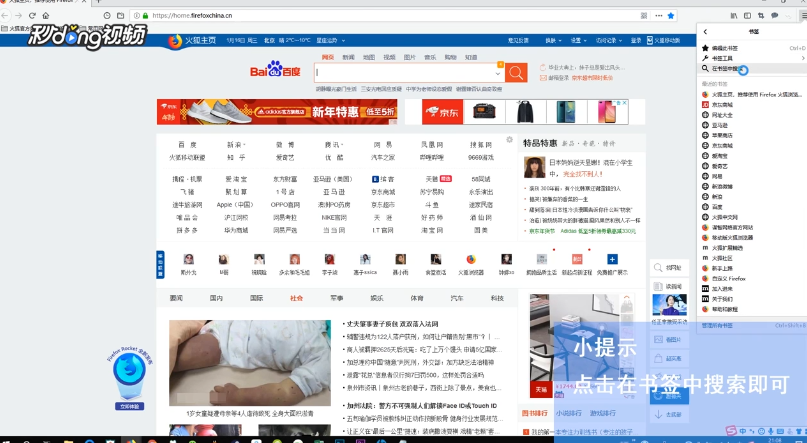Switch to the 国内 news tab
This screenshot has height=443, width=807.
pyautogui.click(x=216, y=298)
